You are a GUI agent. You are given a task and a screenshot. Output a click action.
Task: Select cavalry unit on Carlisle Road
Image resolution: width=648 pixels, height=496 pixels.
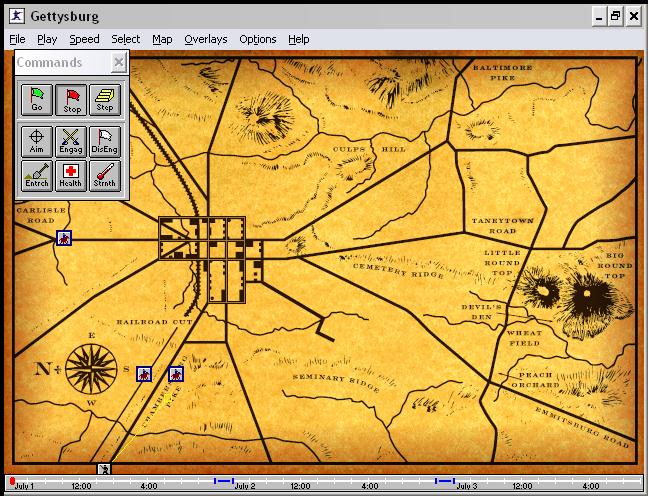[64, 238]
